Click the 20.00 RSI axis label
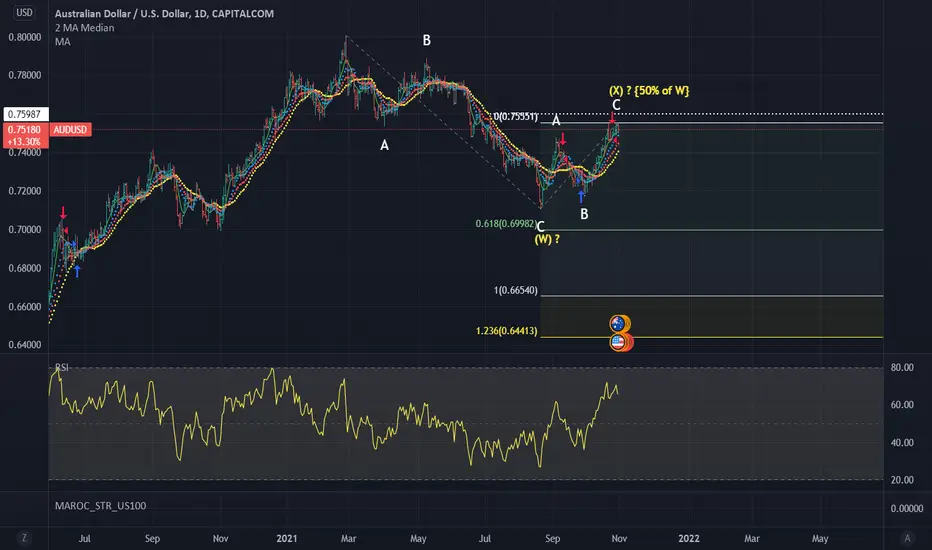The width and height of the screenshot is (932, 550). point(902,480)
